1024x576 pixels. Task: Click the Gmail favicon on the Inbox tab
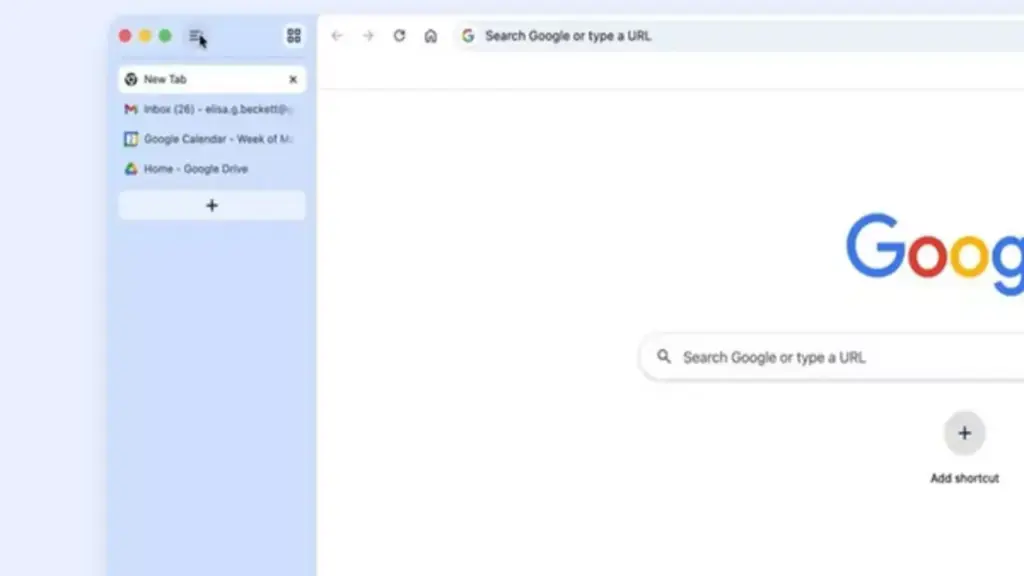coord(131,109)
